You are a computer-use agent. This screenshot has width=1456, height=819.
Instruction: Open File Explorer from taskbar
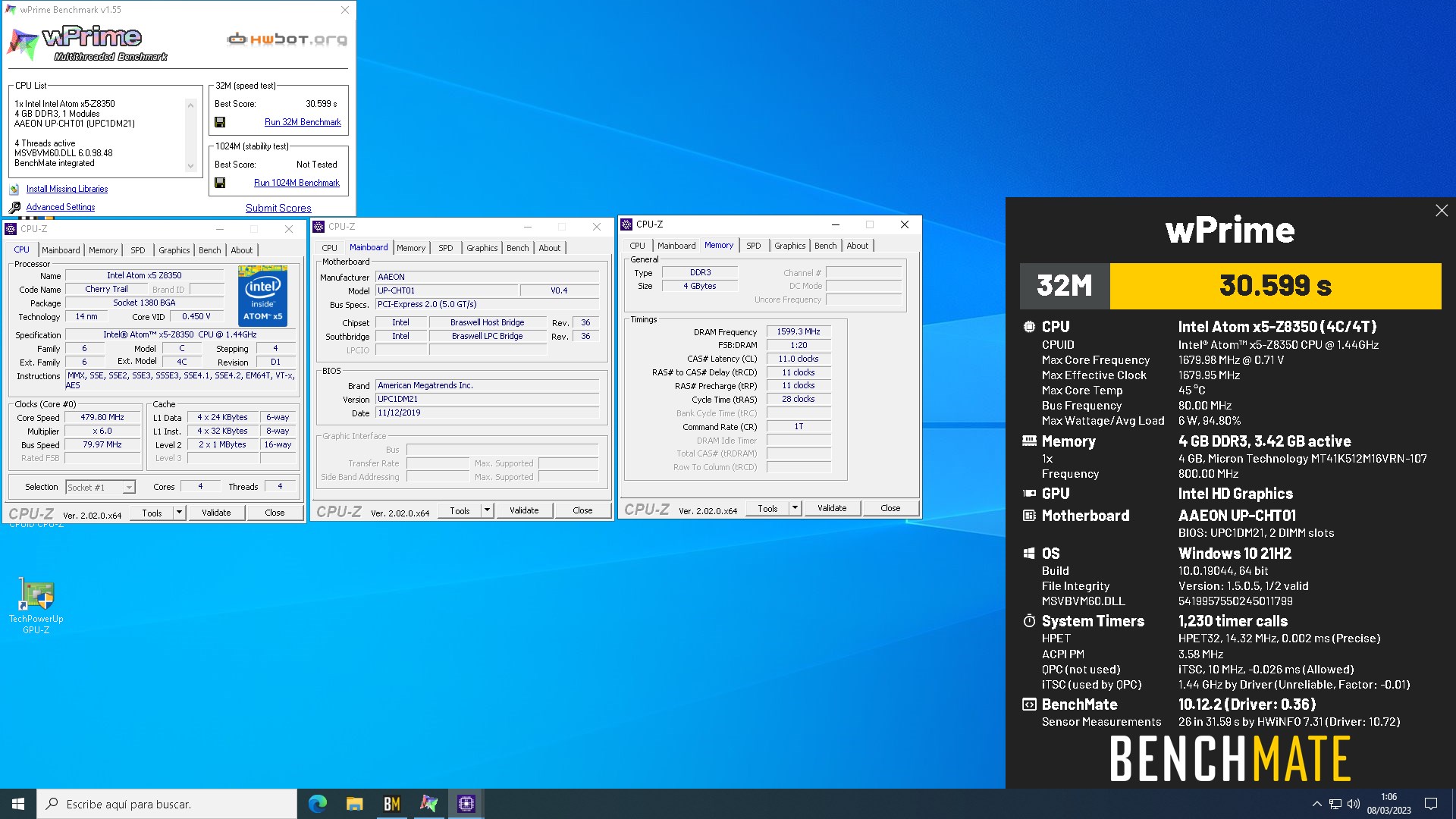354,804
